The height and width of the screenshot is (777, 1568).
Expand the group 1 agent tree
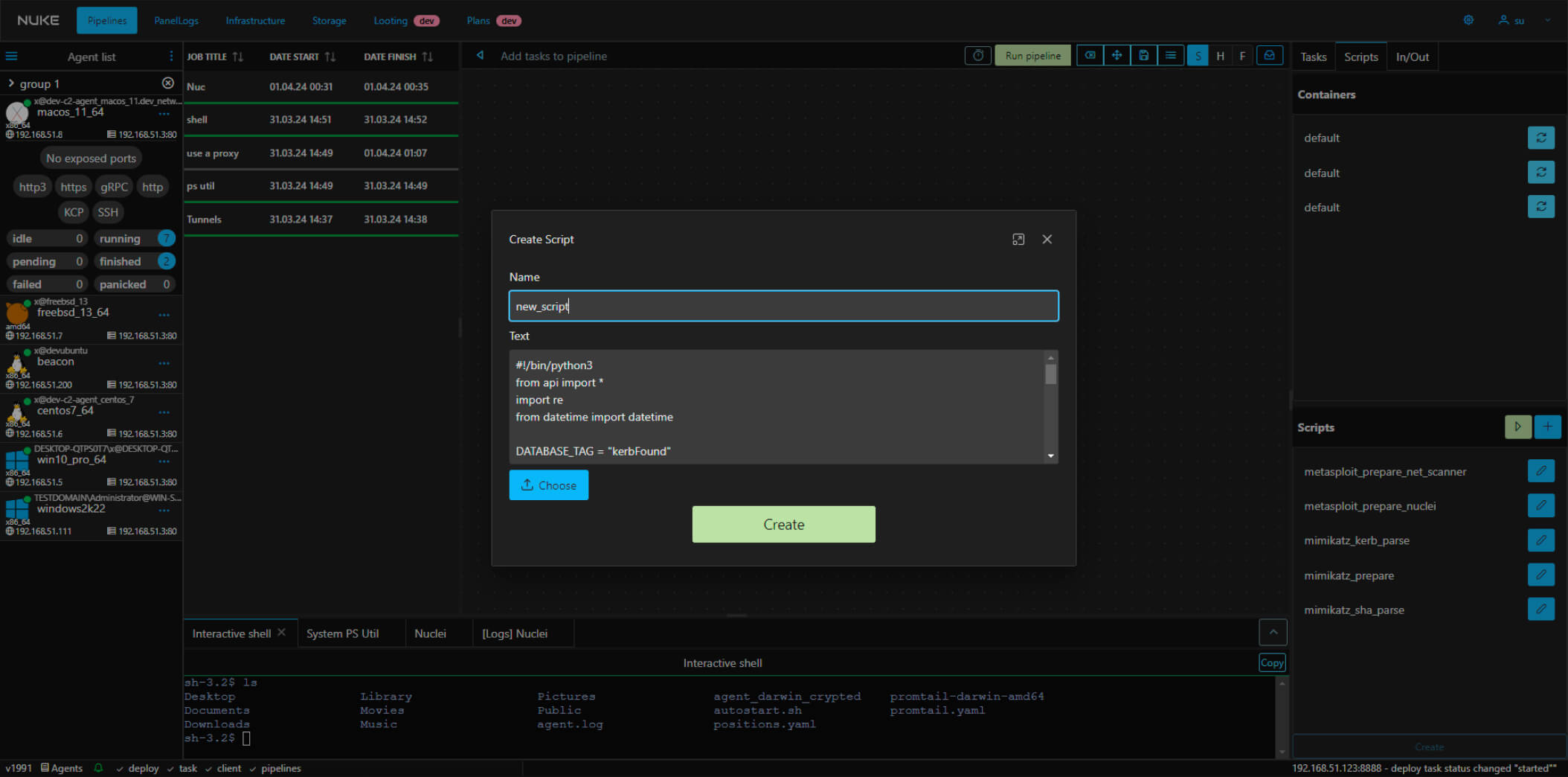pos(11,83)
